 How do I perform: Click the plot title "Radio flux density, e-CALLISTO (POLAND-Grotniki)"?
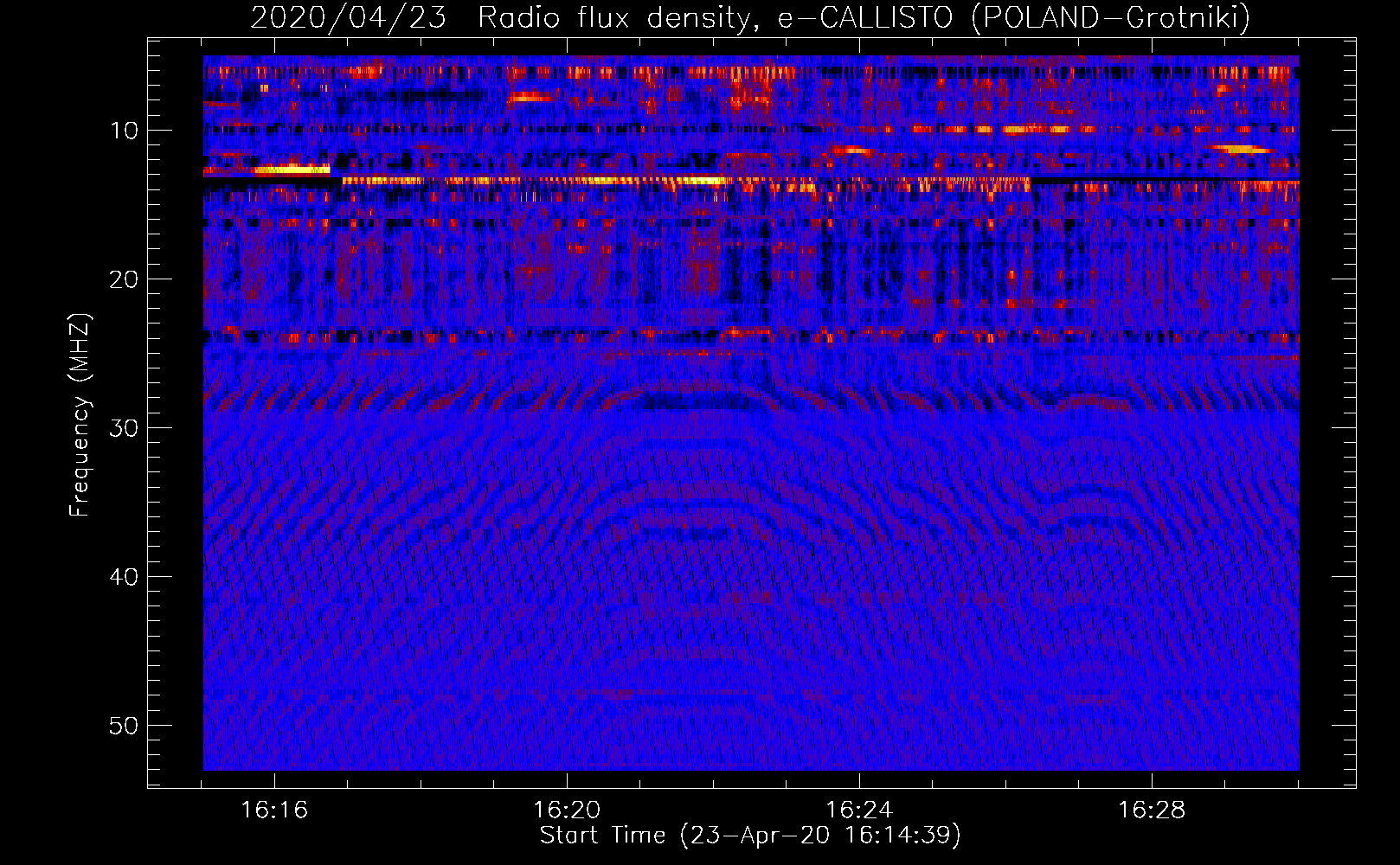point(864,17)
